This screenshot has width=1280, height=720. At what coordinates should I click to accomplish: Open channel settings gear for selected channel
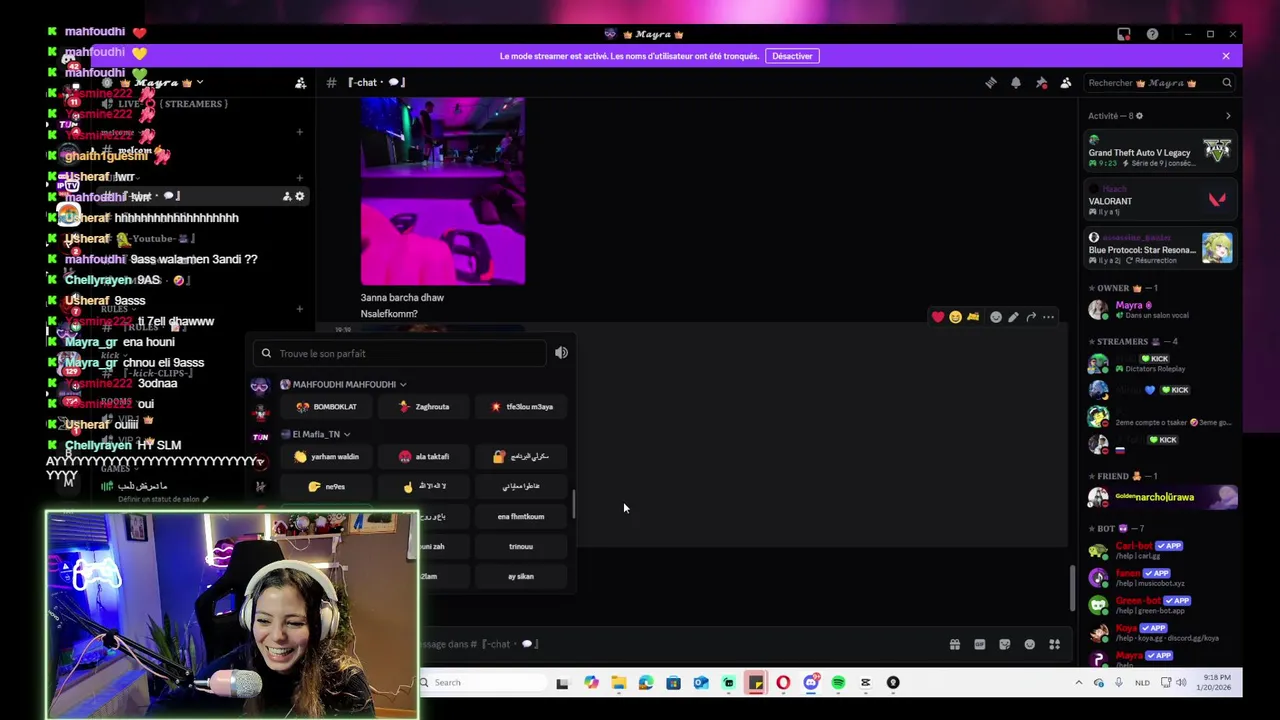[x=299, y=196]
